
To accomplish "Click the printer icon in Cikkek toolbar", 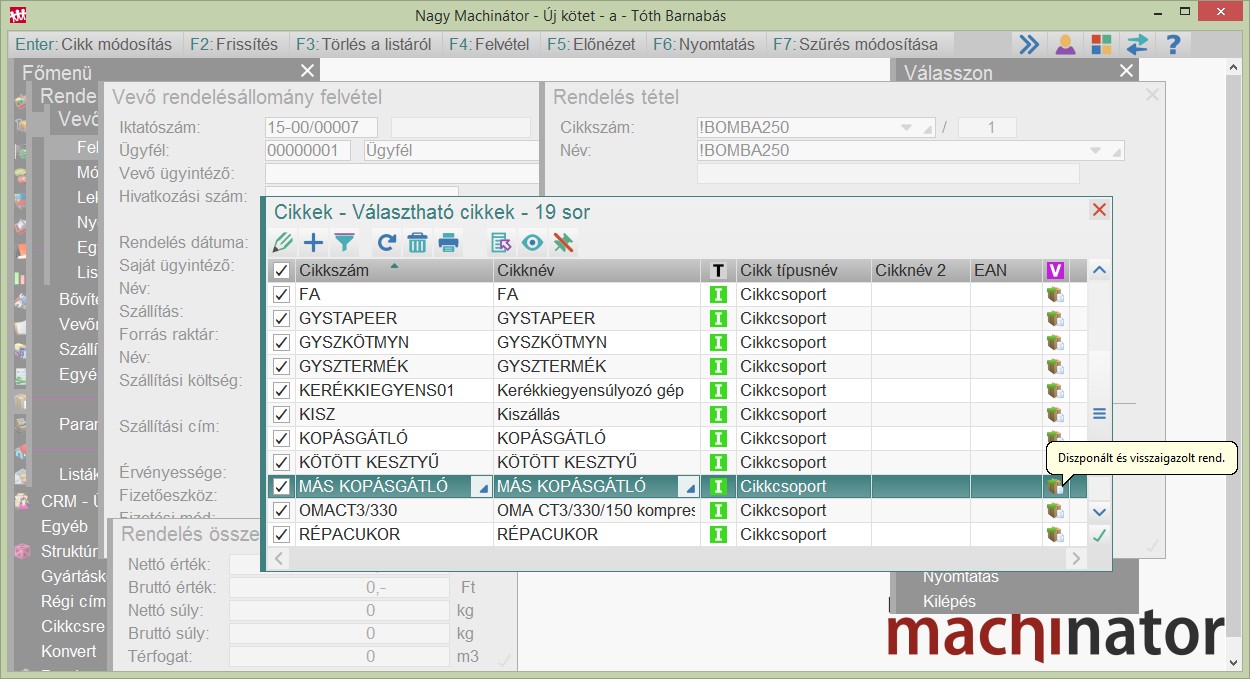I will coord(449,242).
